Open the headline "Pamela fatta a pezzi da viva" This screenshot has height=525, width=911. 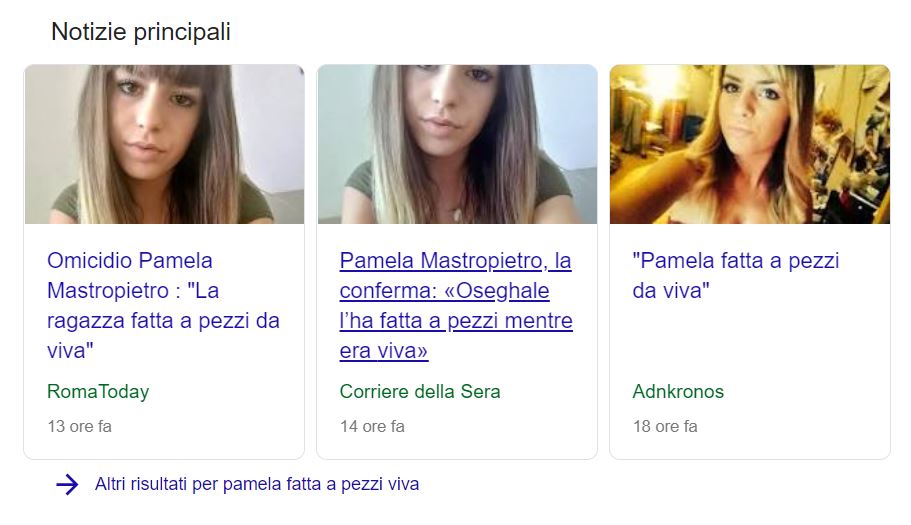(x=736, y=275)
